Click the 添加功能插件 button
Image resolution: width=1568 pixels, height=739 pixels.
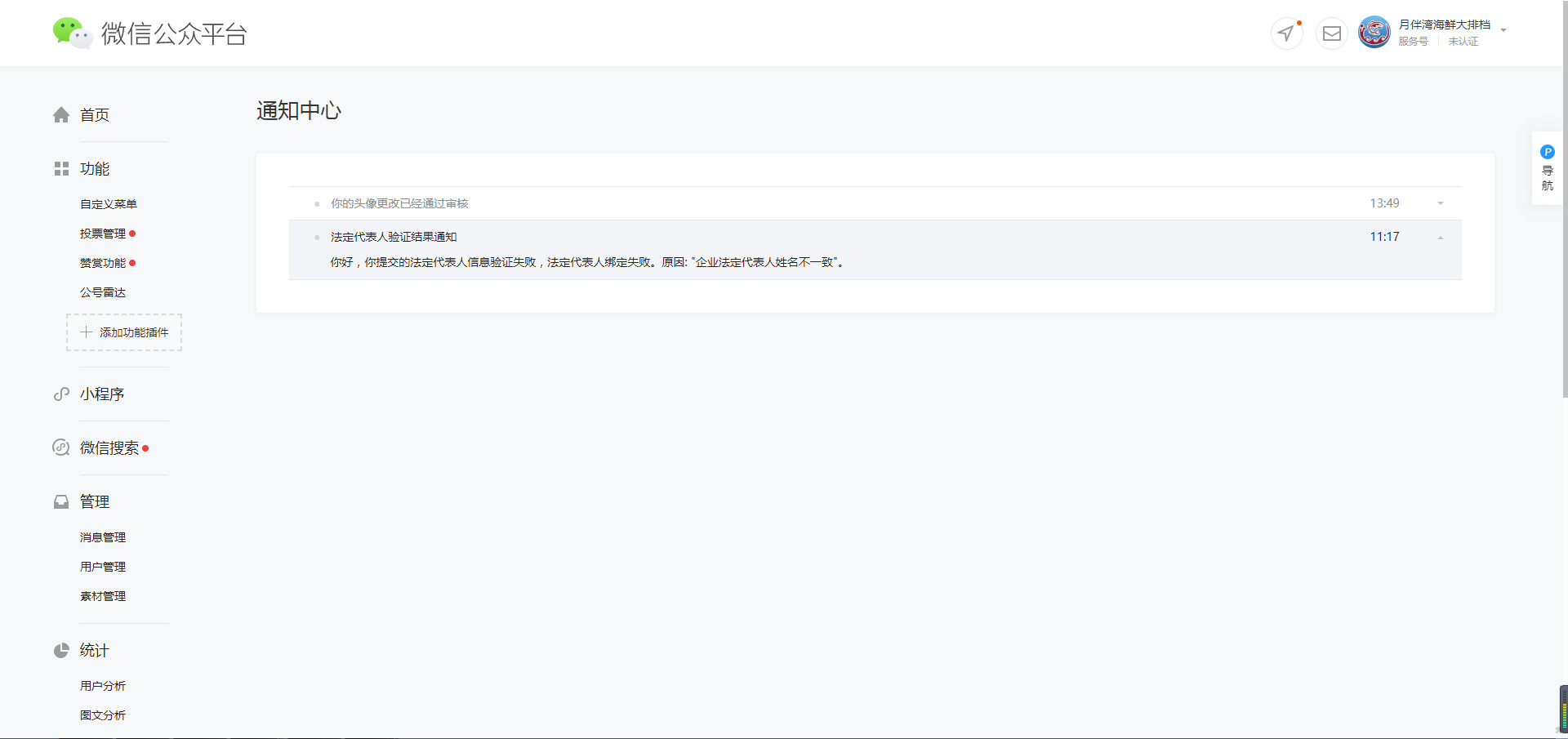pyautogui.click(x=124, y=332)
